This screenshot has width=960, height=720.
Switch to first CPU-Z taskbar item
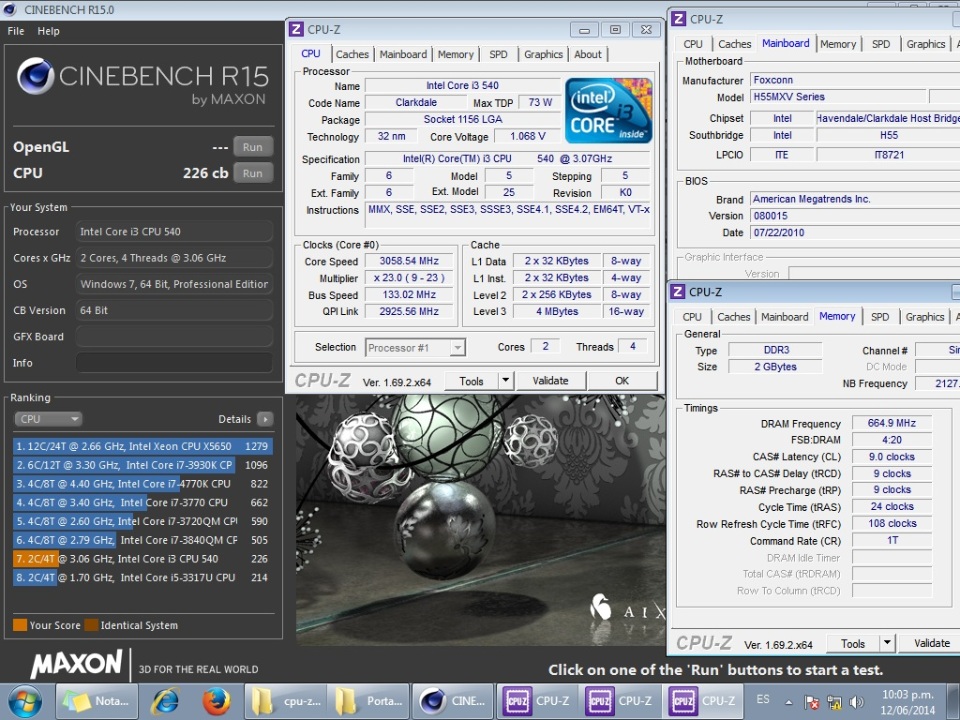pyautogui.click(x=536, y=702)
